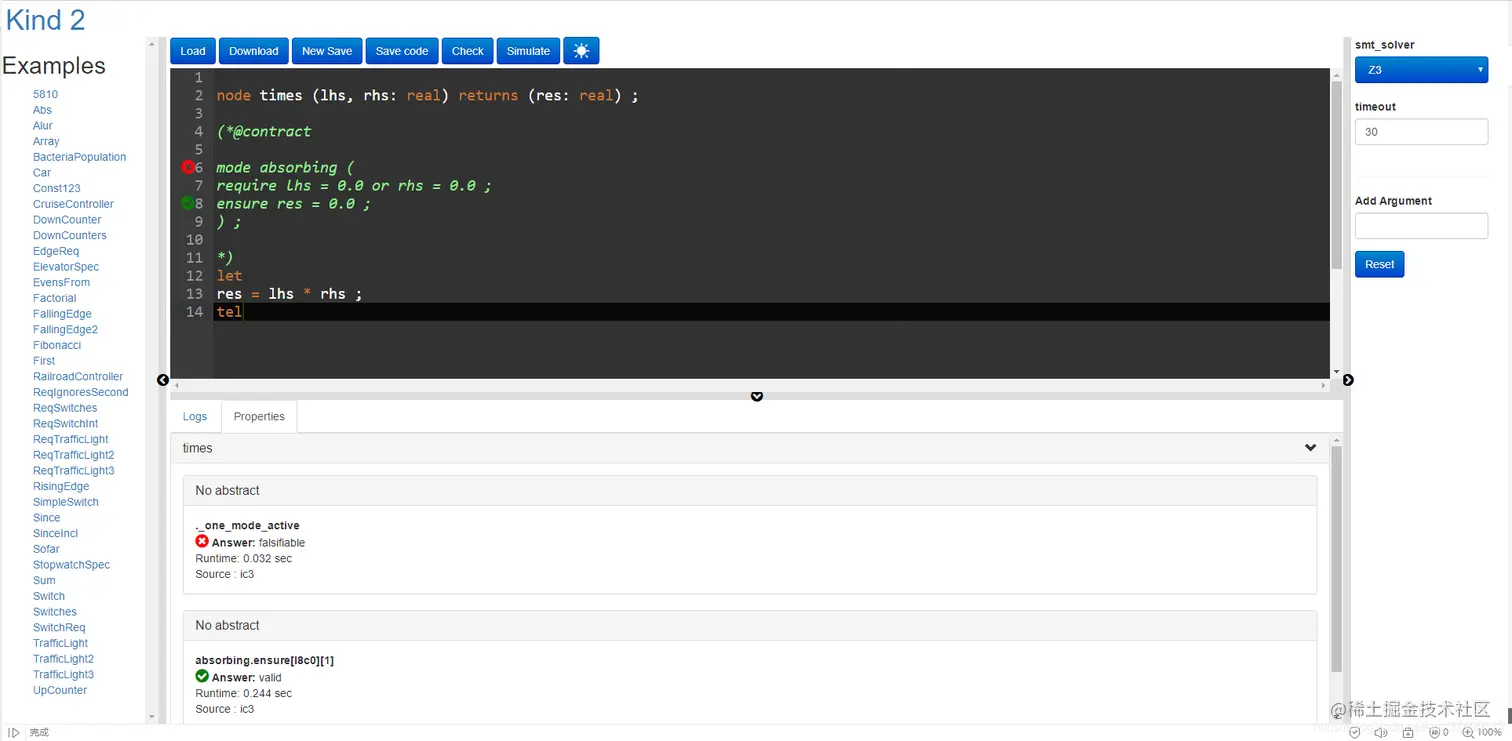Click the Add Argument input field
The image size is (1512, 741).
(x=1421, y=226)
